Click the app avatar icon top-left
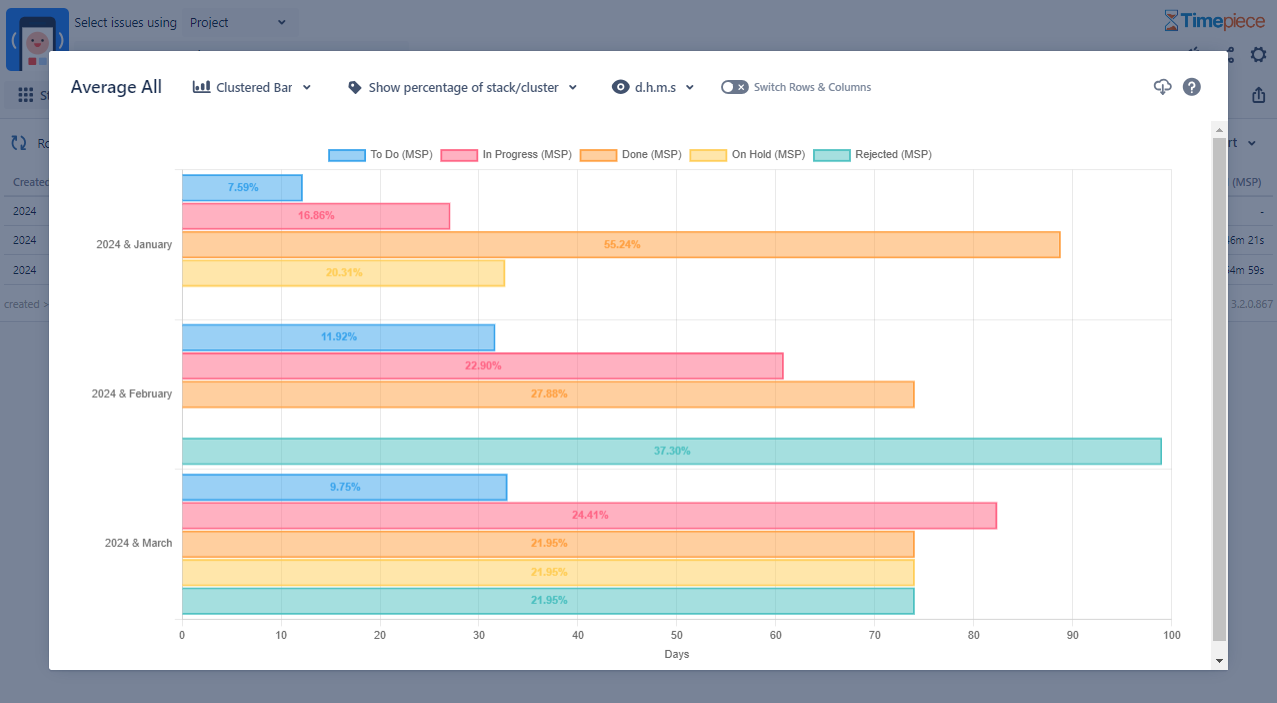 tap(37, 40)
